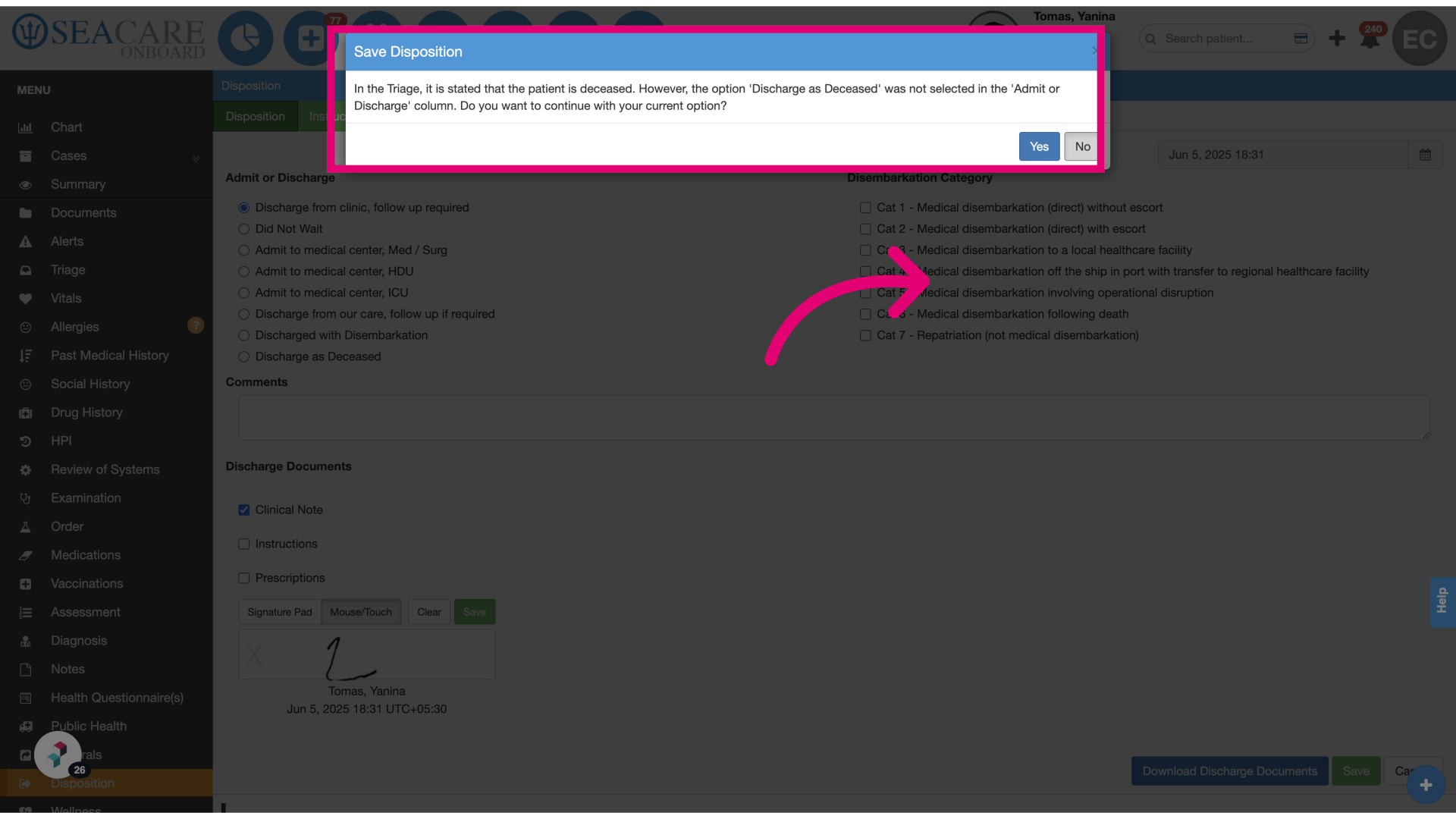
Task: Click the signature drawing box
Action: [367, 654]
